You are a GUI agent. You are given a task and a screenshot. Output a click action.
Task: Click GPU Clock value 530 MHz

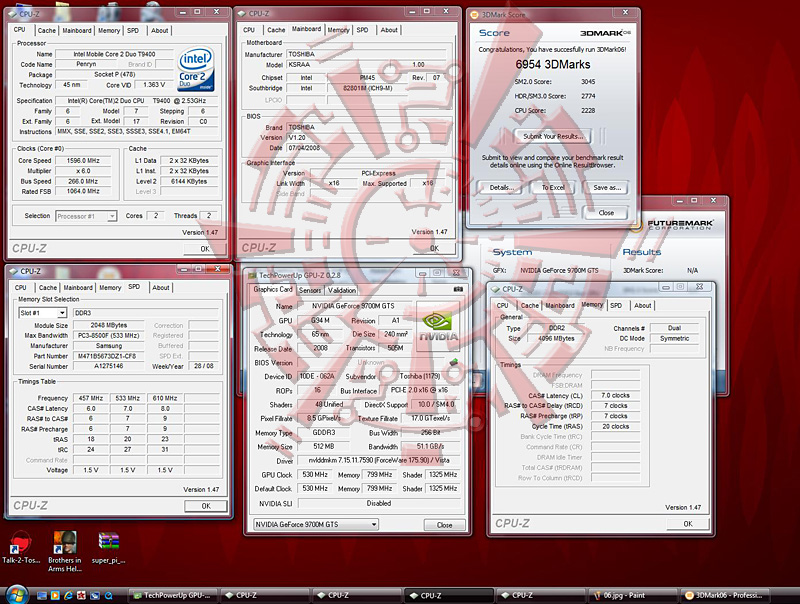coord(315,474)
